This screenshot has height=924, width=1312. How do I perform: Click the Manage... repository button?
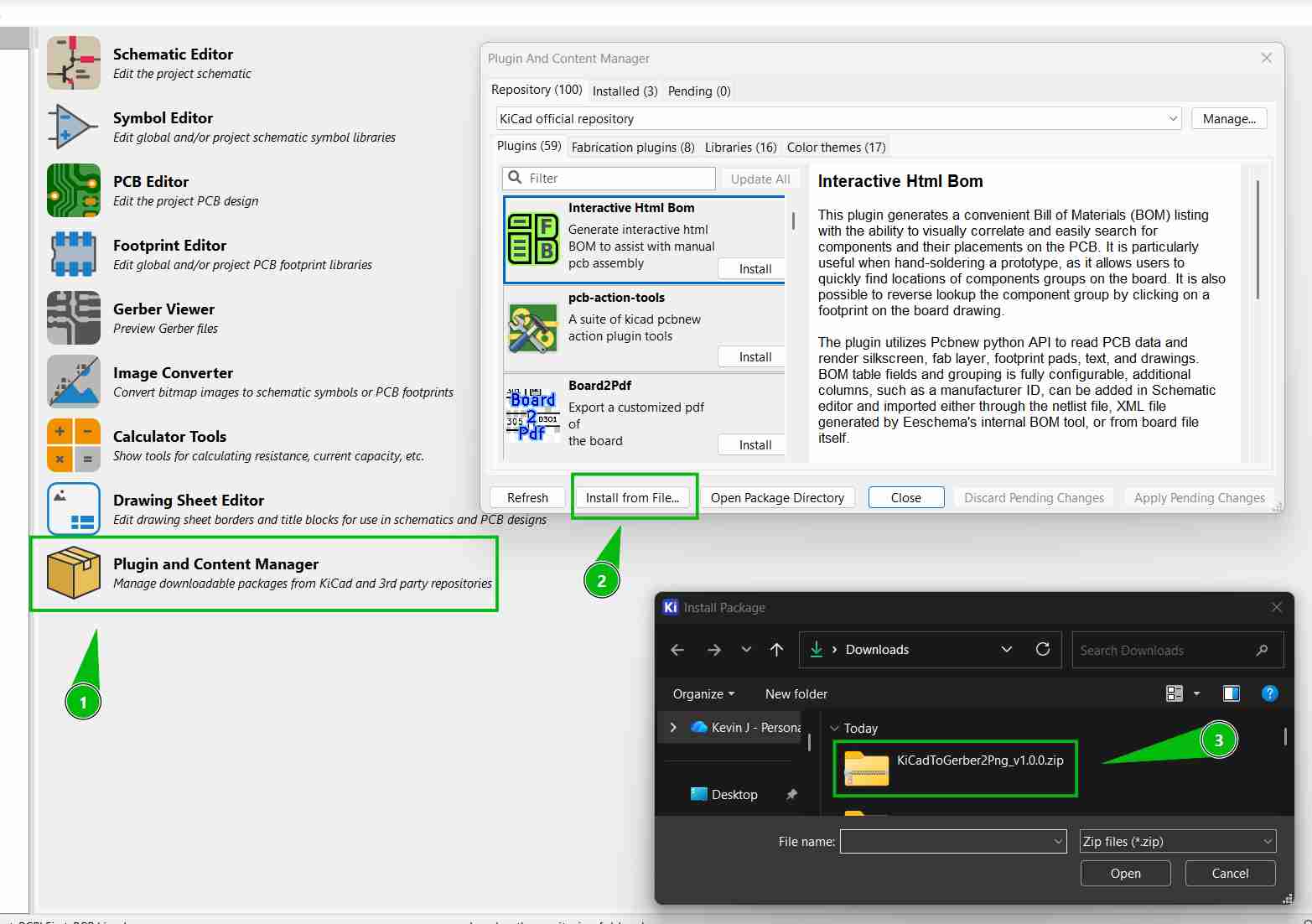[1229, 119]
